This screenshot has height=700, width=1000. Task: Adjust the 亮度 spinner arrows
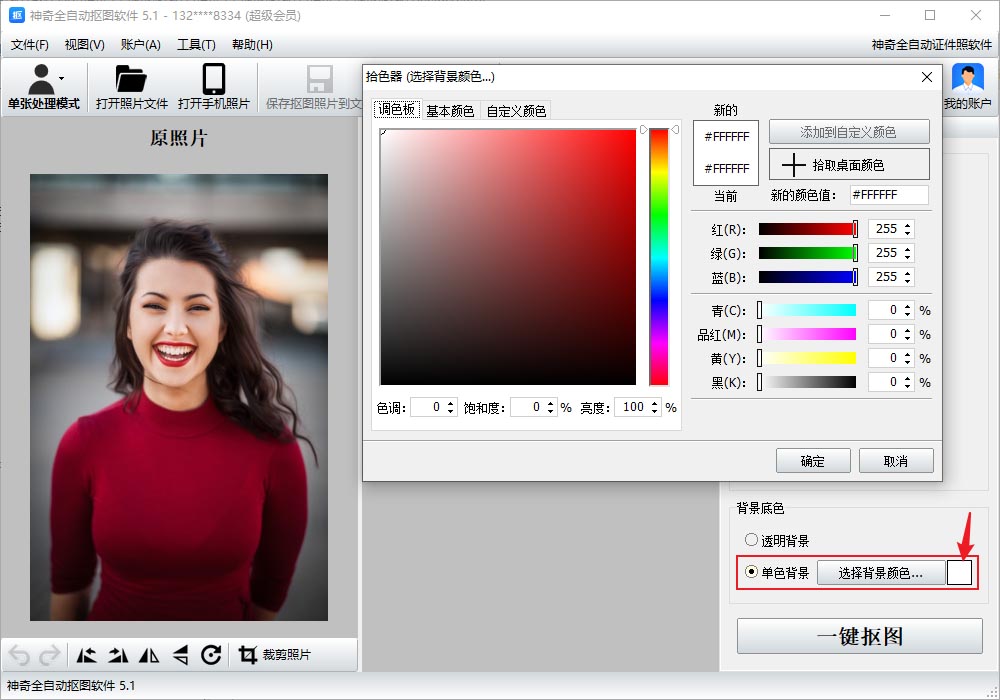(655, 407)
